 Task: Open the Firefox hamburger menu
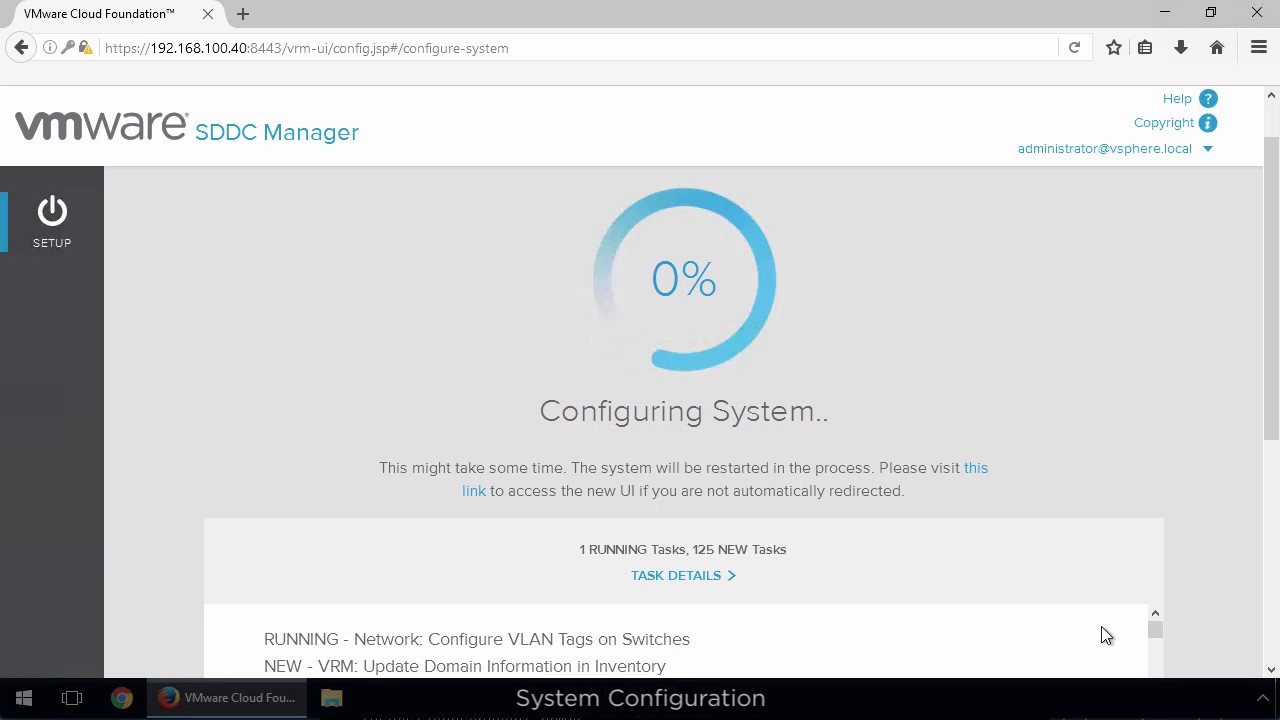click(x=1259, y=48)
